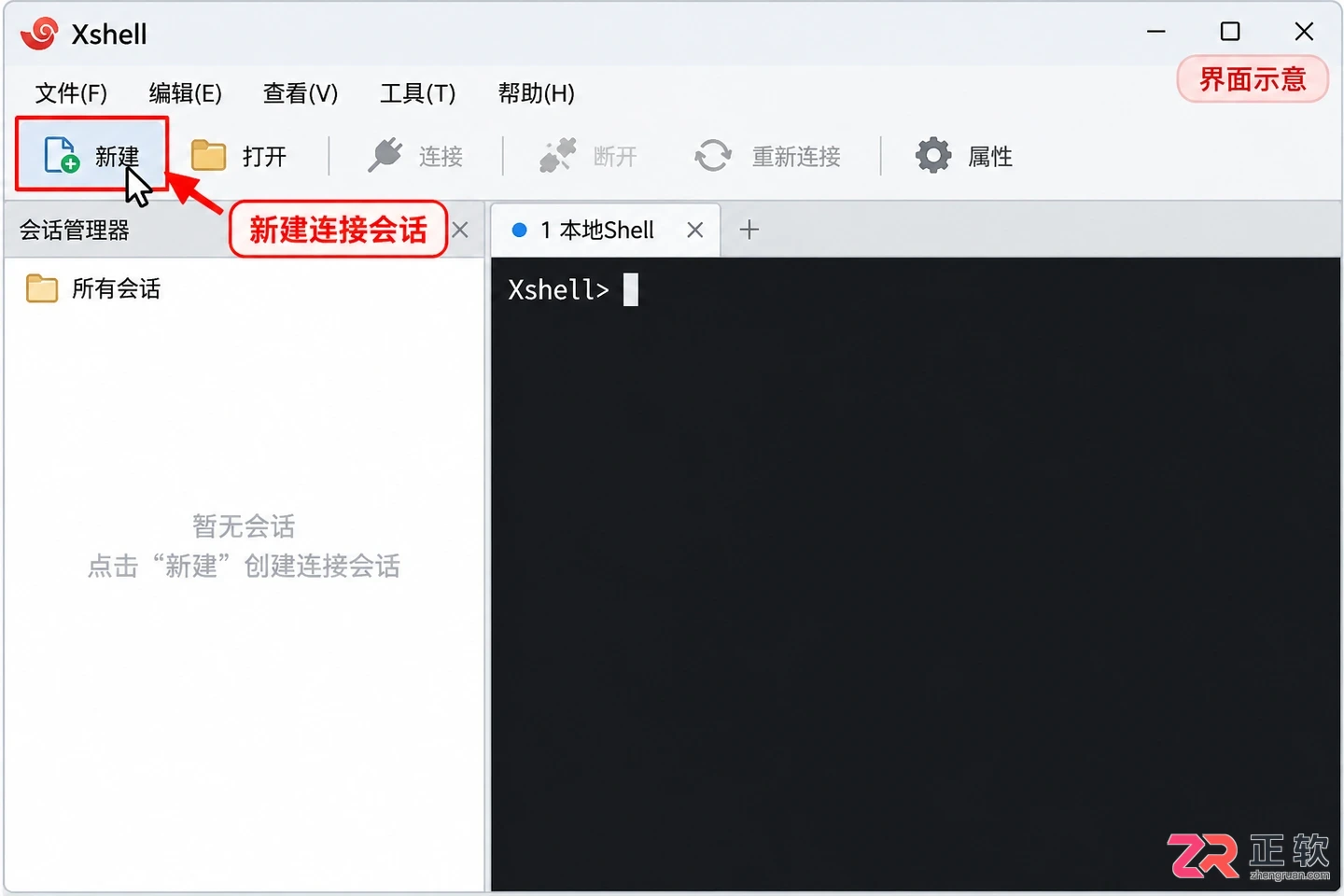Click the 暂无会话 placeholder text
This screenshot has width=1344, height=896.
[244, 526]
